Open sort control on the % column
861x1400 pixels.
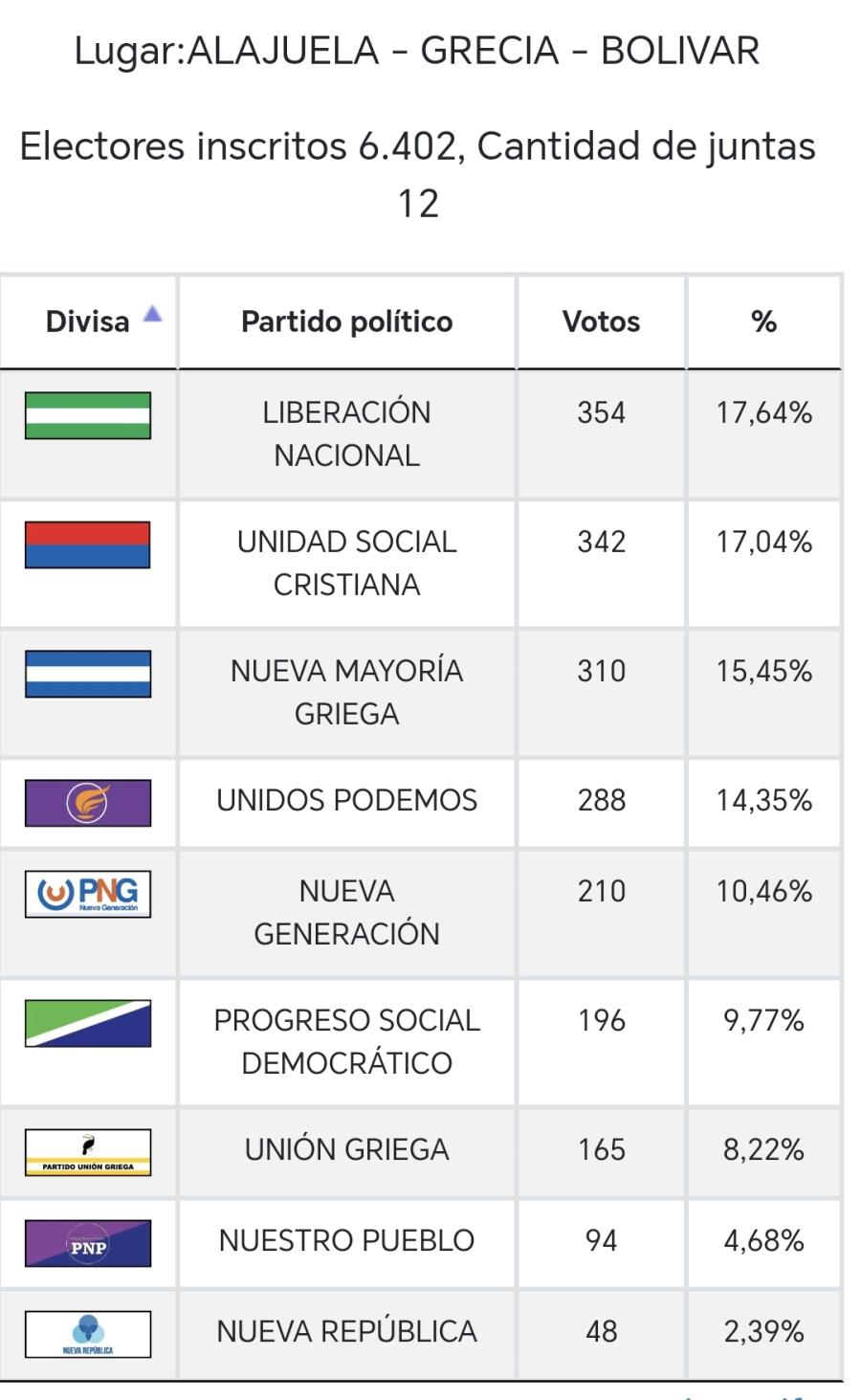pyautogui.click(x=762, y=322)
